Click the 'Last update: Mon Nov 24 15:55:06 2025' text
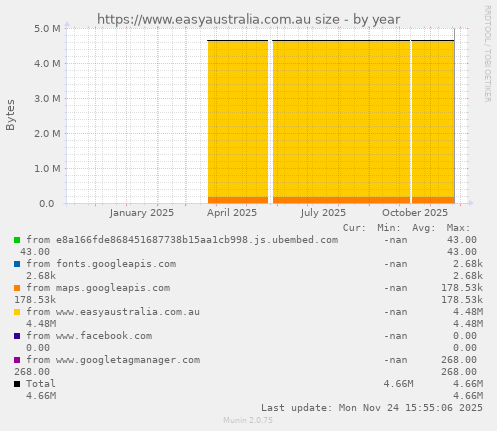Viewport: 497px width, 431px height. click(372, 408)
